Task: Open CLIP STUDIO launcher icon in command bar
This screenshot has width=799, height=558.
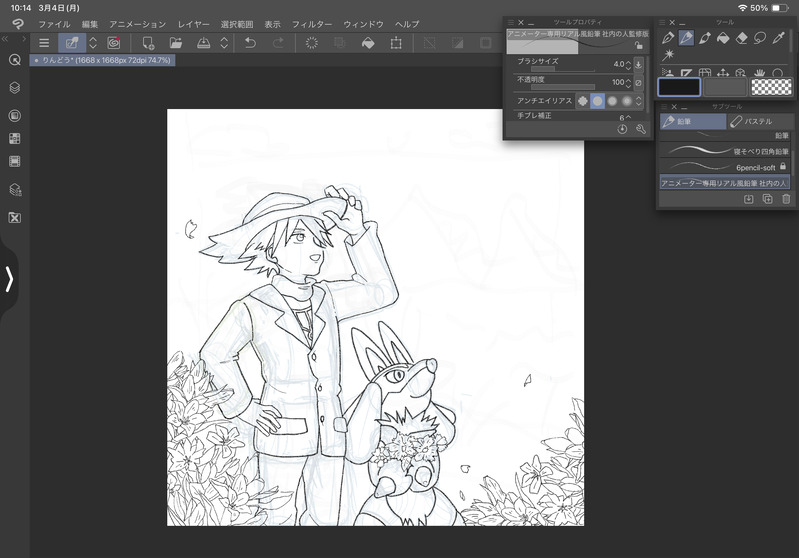Action: pos(114,43)
